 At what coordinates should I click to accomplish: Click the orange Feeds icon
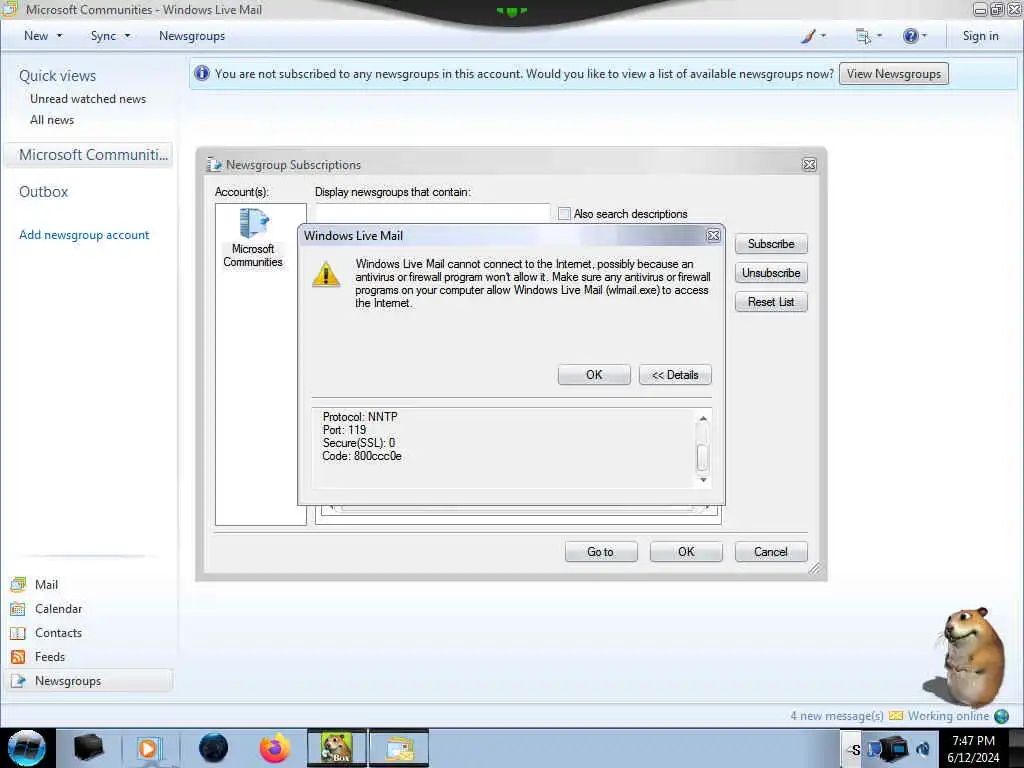point(18,657)
